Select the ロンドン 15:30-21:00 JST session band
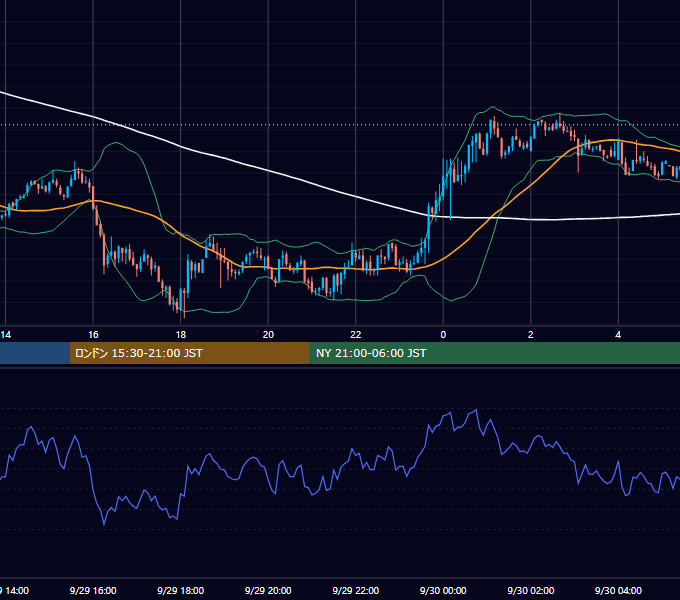The height and width of the screenshot is (600, 680). [x=190, y=353]
